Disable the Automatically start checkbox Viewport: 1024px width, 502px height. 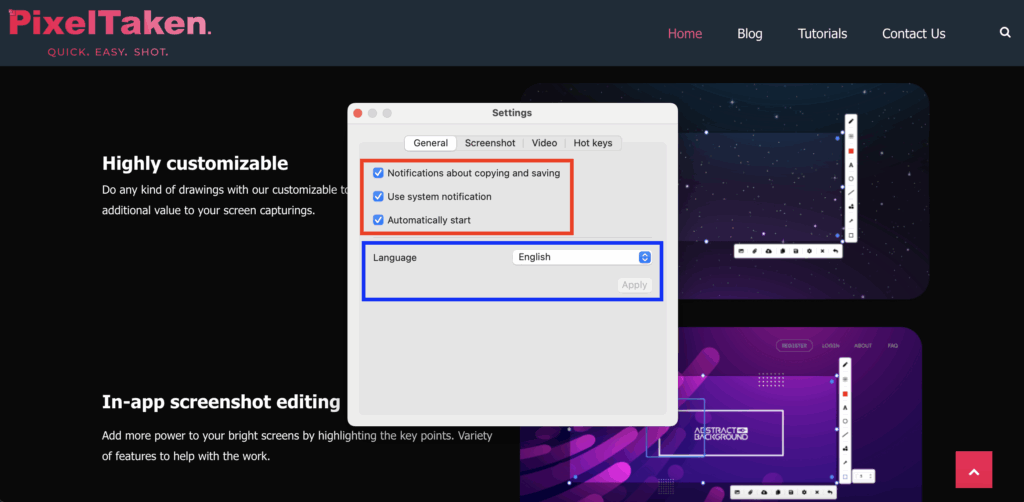(x=378, y=220)
